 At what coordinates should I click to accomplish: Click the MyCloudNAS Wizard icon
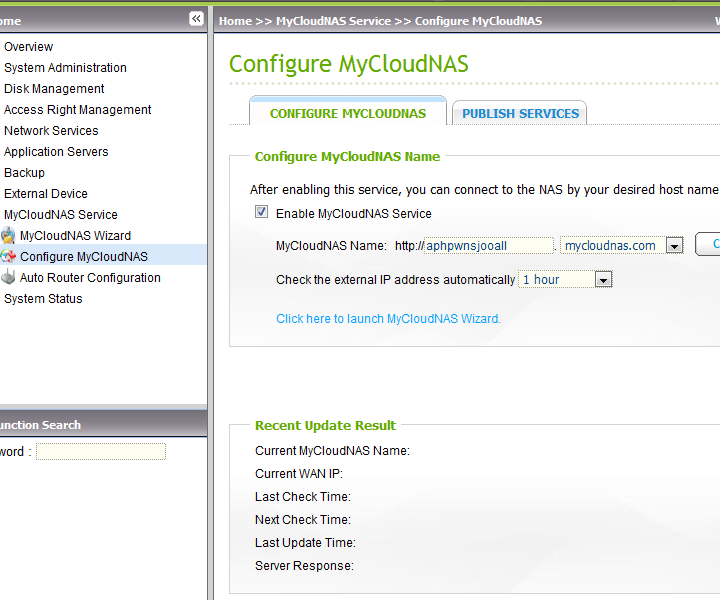(8, 236)
